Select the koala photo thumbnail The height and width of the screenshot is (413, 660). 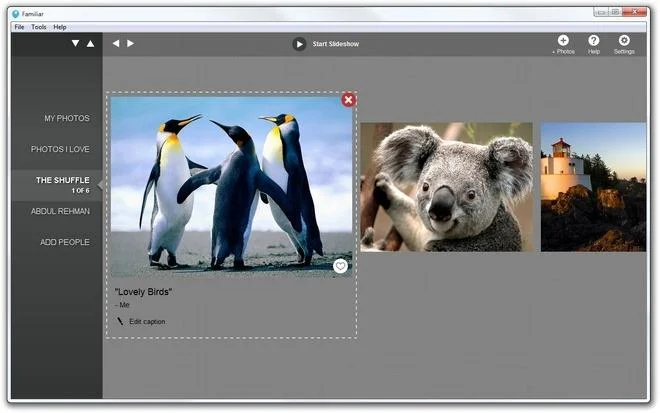pos(447,187)
